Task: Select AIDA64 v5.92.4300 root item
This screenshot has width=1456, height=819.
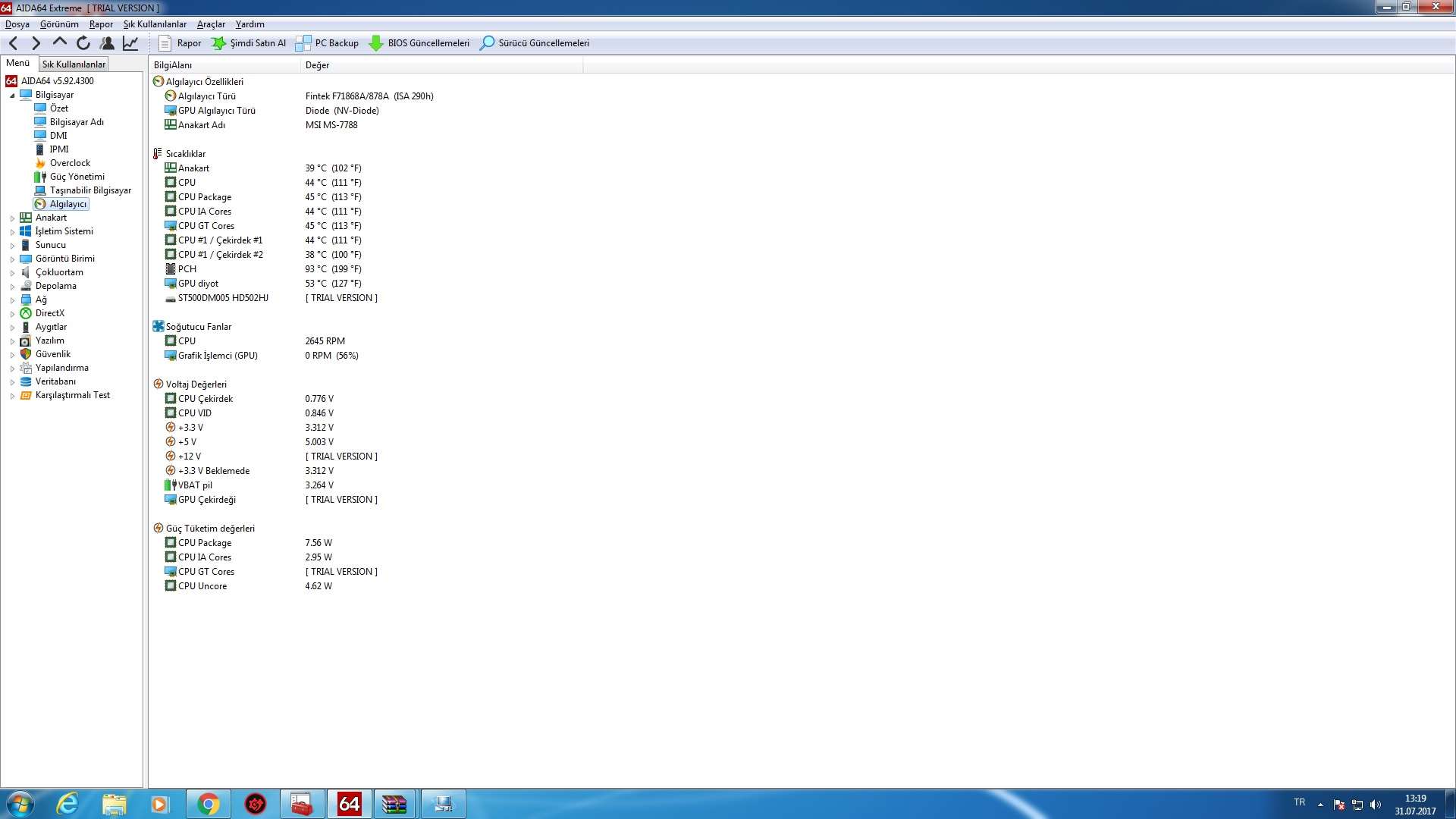Action: click(x=57, y=81)
